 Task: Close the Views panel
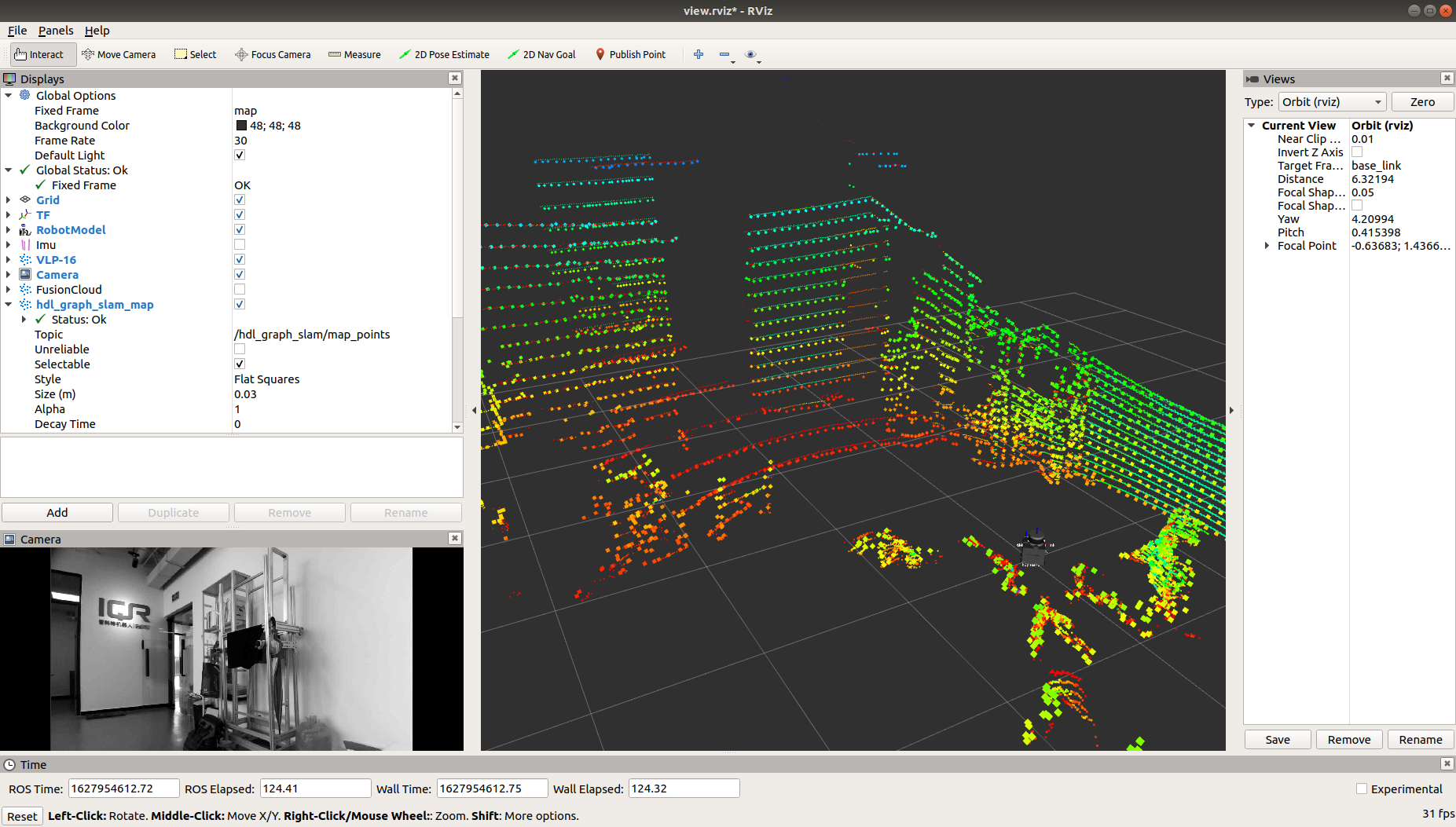[x=1447, y=78]
